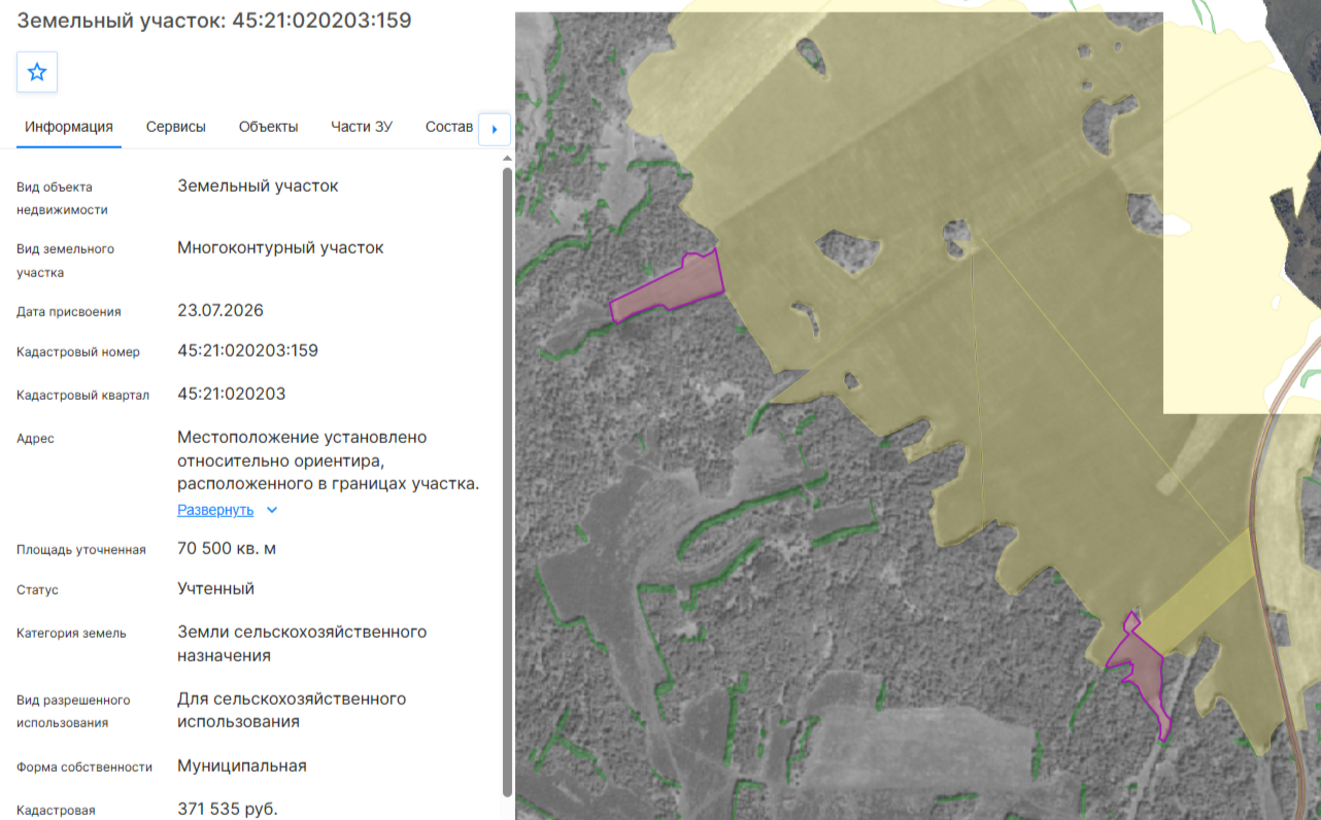Expand the address via the Развернуть link
The width and height of the screenshot is (1321, 820).
[216, 510]
